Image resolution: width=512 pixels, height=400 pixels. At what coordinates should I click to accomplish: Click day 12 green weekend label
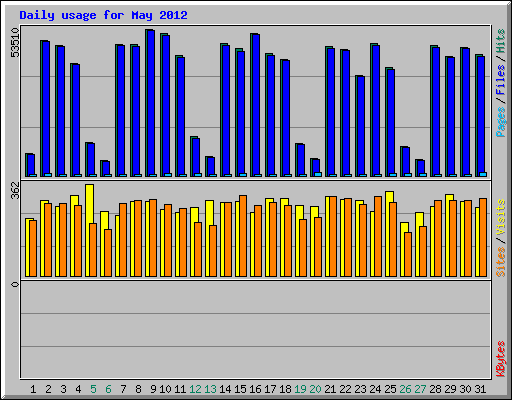tap(195, 389)
